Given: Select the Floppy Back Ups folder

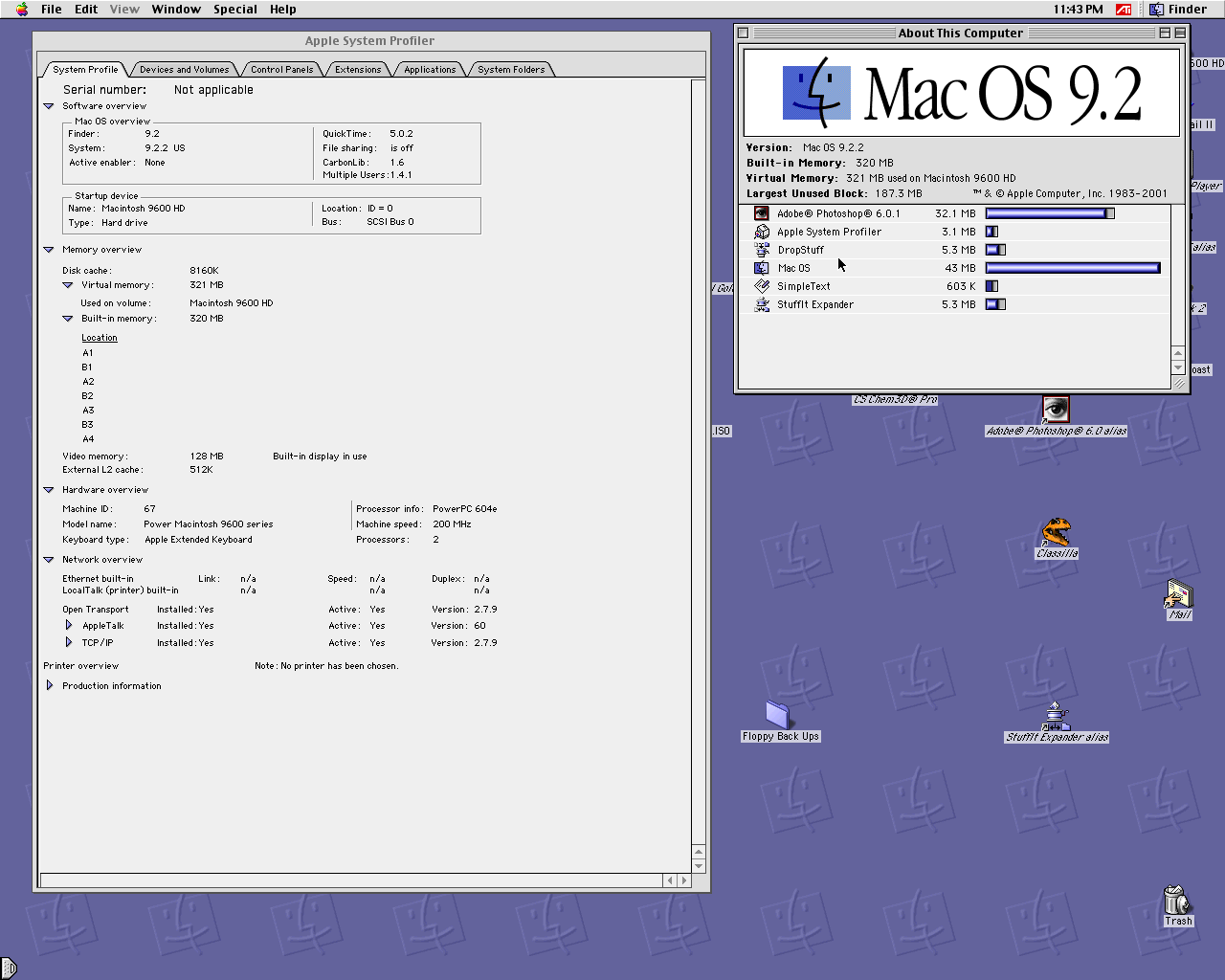Looking at the screenshot, I should click(x=777, y=715).
